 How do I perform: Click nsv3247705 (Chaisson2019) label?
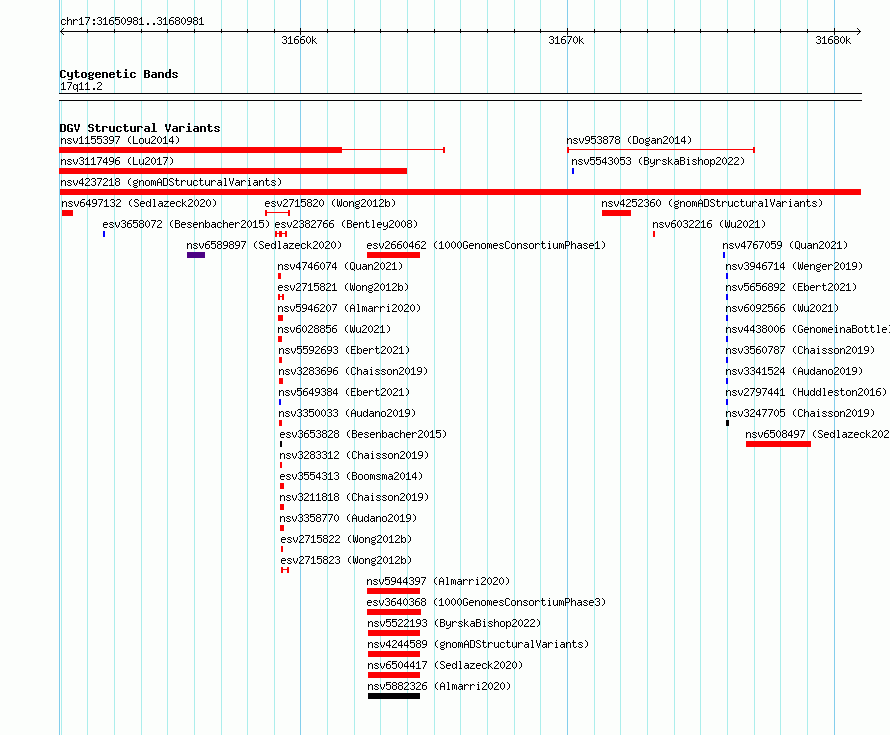[x=800, y=413]
